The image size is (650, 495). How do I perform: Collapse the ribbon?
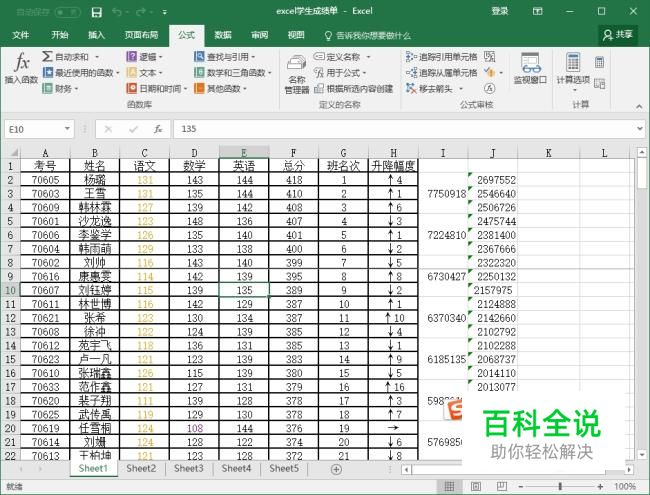pyautogui.click(x=639, y=107)
